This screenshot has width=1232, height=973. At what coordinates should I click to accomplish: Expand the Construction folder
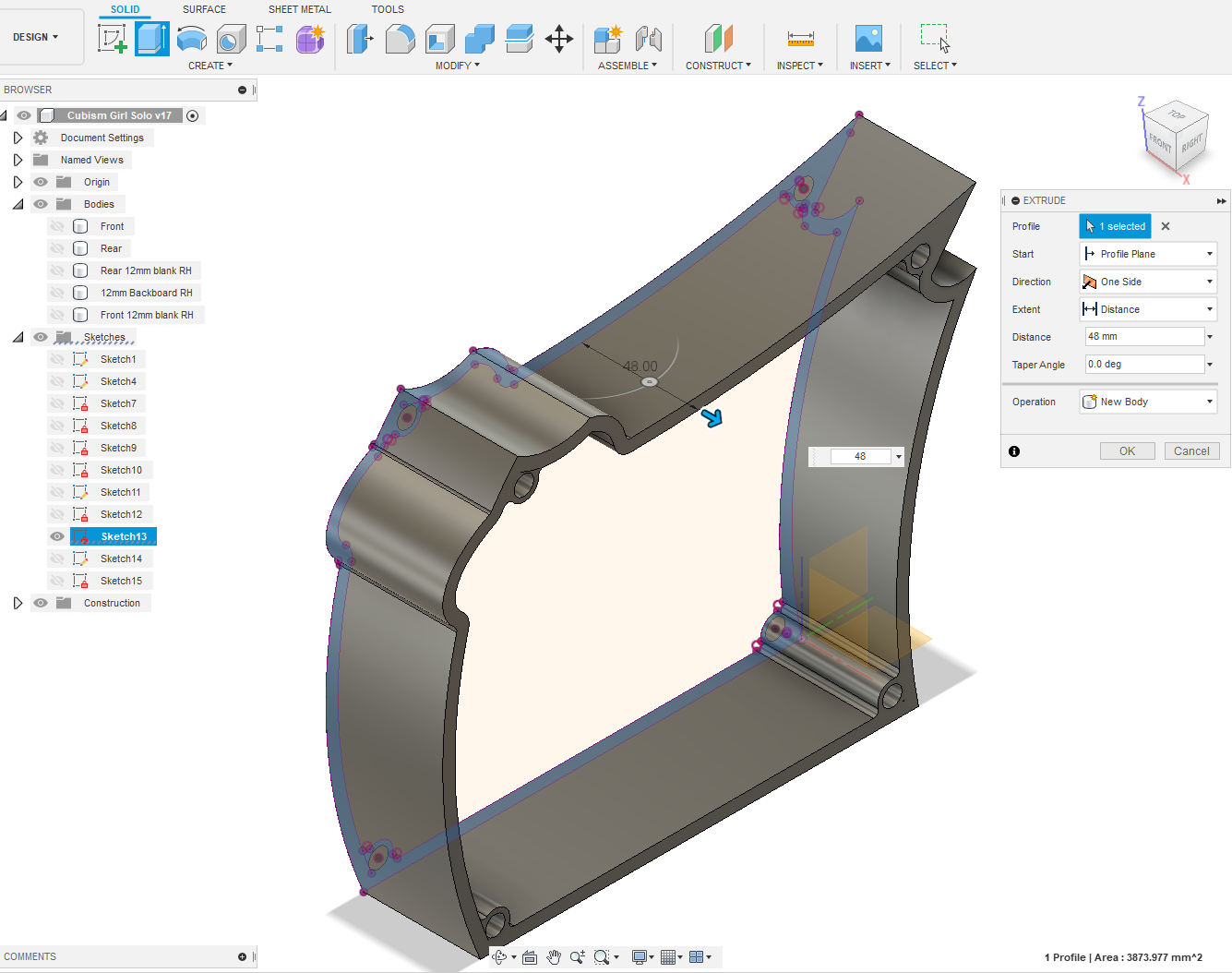point(18,603)
